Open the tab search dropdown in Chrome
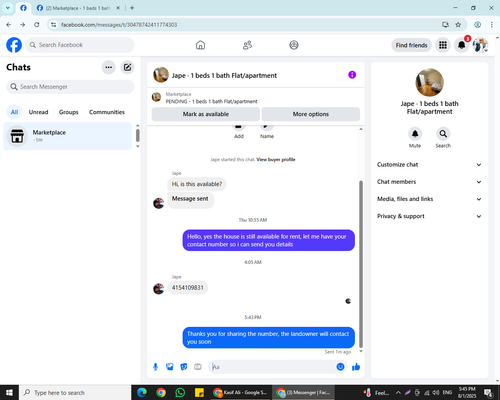This screenshot has width=500, height=400. 7,8
